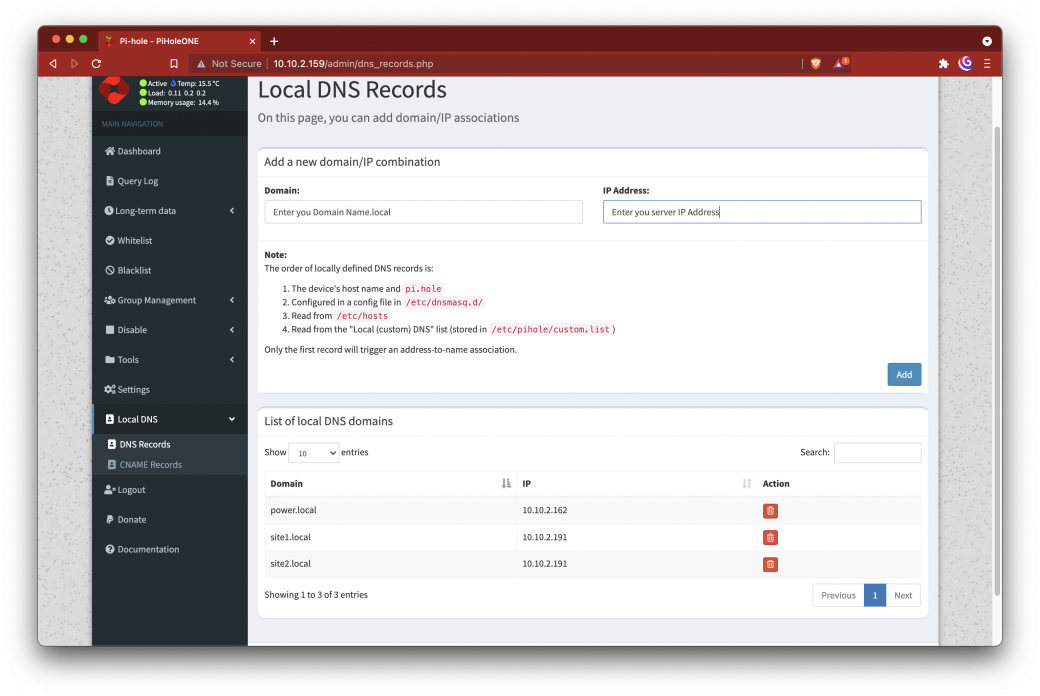Sort table by Domain column
Screen dimensions: 1040x696
pos(390,484)
